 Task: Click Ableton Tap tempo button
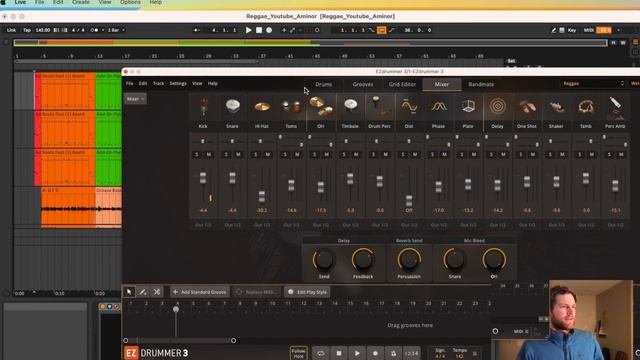click(x=27, y=30)
